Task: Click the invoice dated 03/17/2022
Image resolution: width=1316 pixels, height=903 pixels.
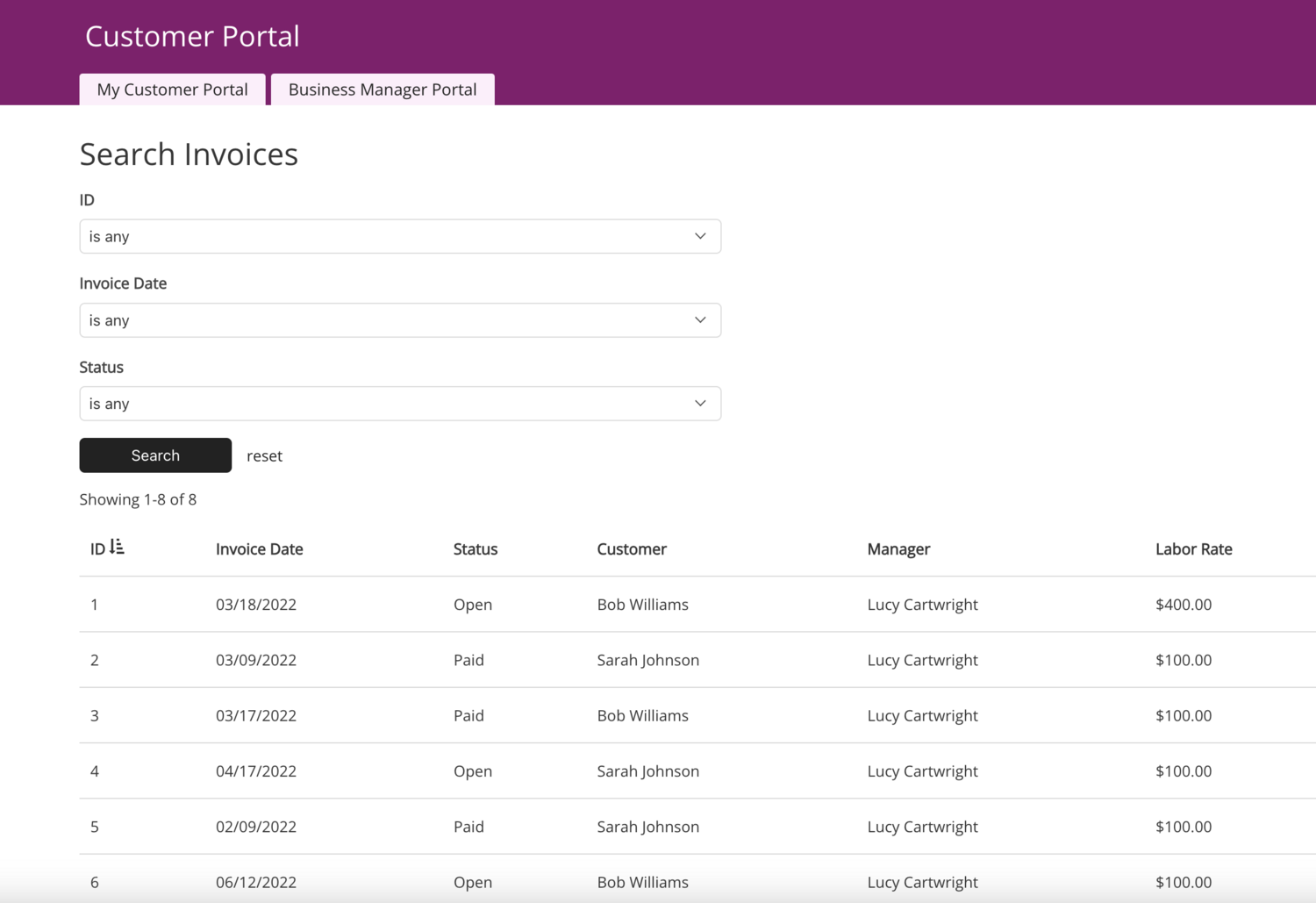Action: coord(256,716)
